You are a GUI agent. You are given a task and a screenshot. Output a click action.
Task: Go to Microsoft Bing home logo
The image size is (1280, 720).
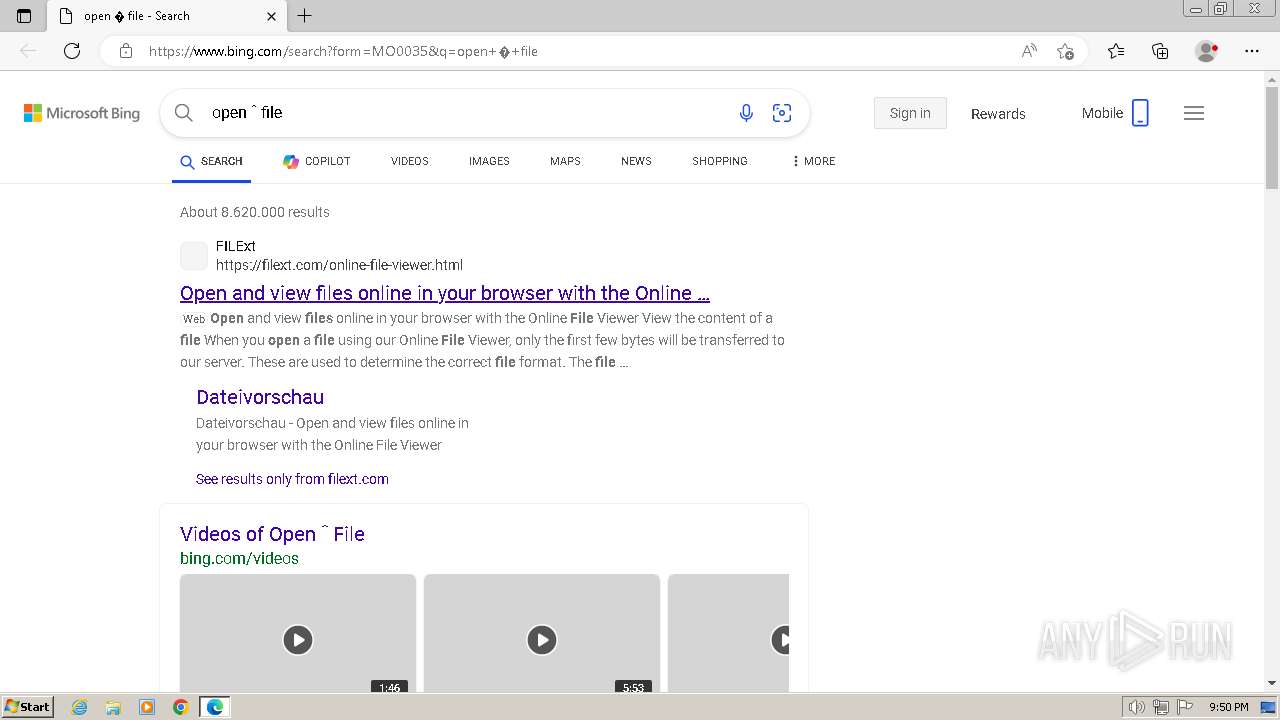pos(82,113)
